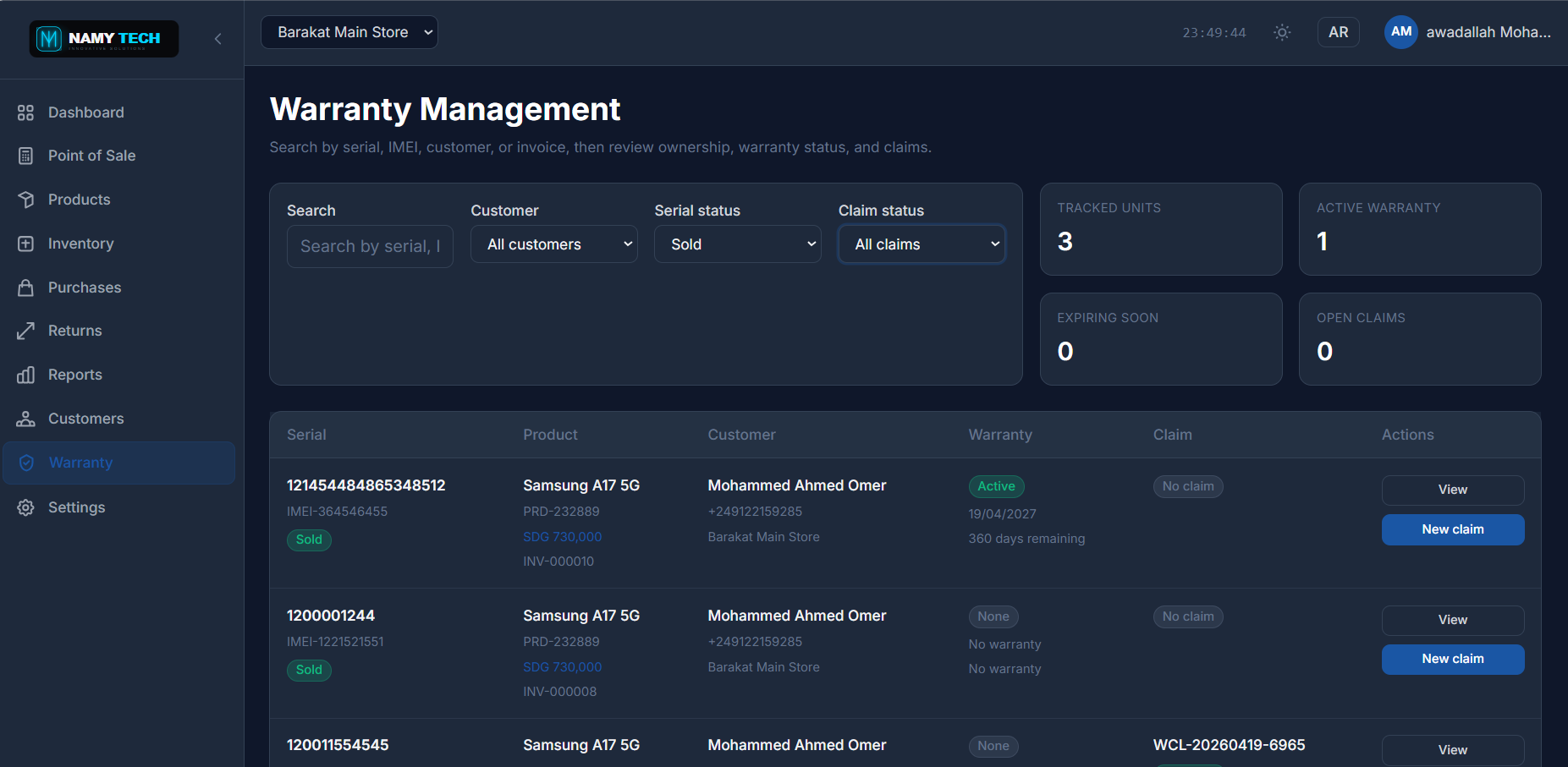The image size is (1568, 767).
Task: Go to Point of Sale
Action: click(x=119, y=156)
